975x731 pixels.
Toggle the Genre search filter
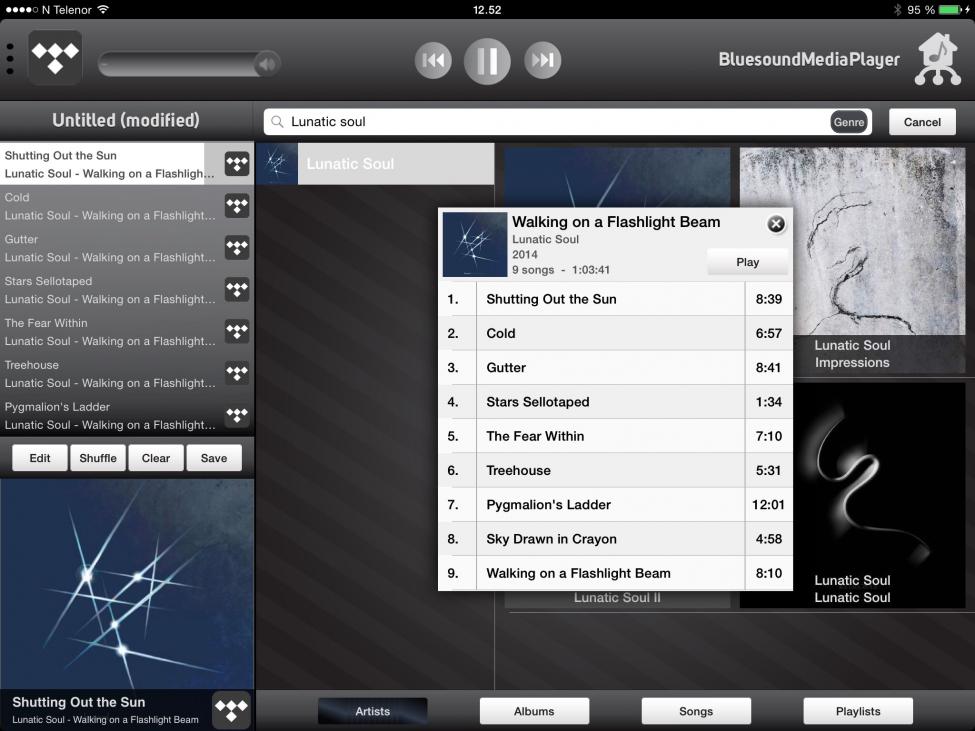click(x=849, y=122)
